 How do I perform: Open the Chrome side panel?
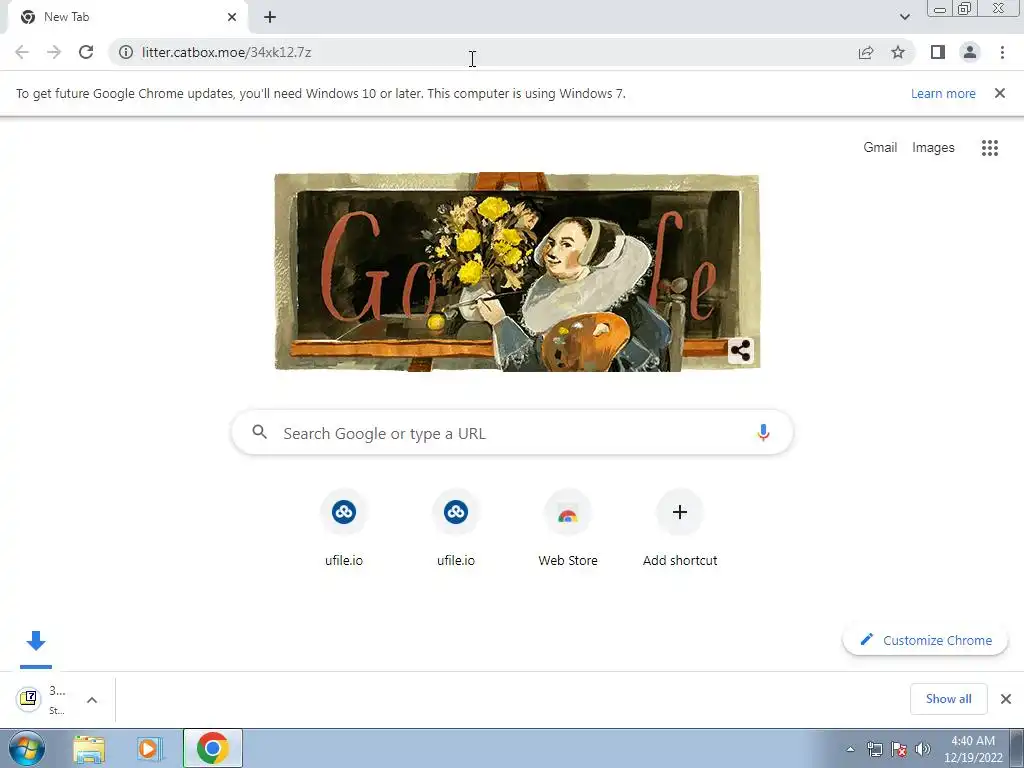click(x=938, y=52)
